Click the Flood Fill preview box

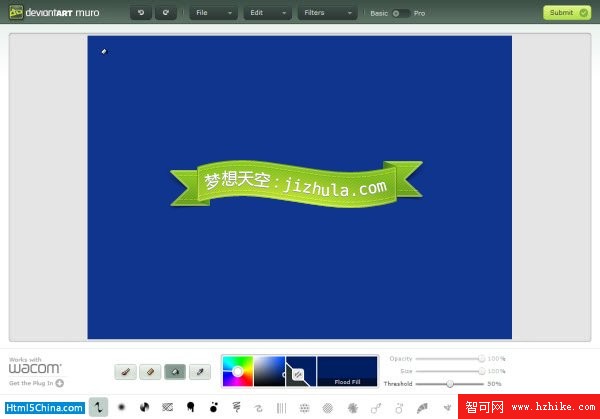click(347, 371)
